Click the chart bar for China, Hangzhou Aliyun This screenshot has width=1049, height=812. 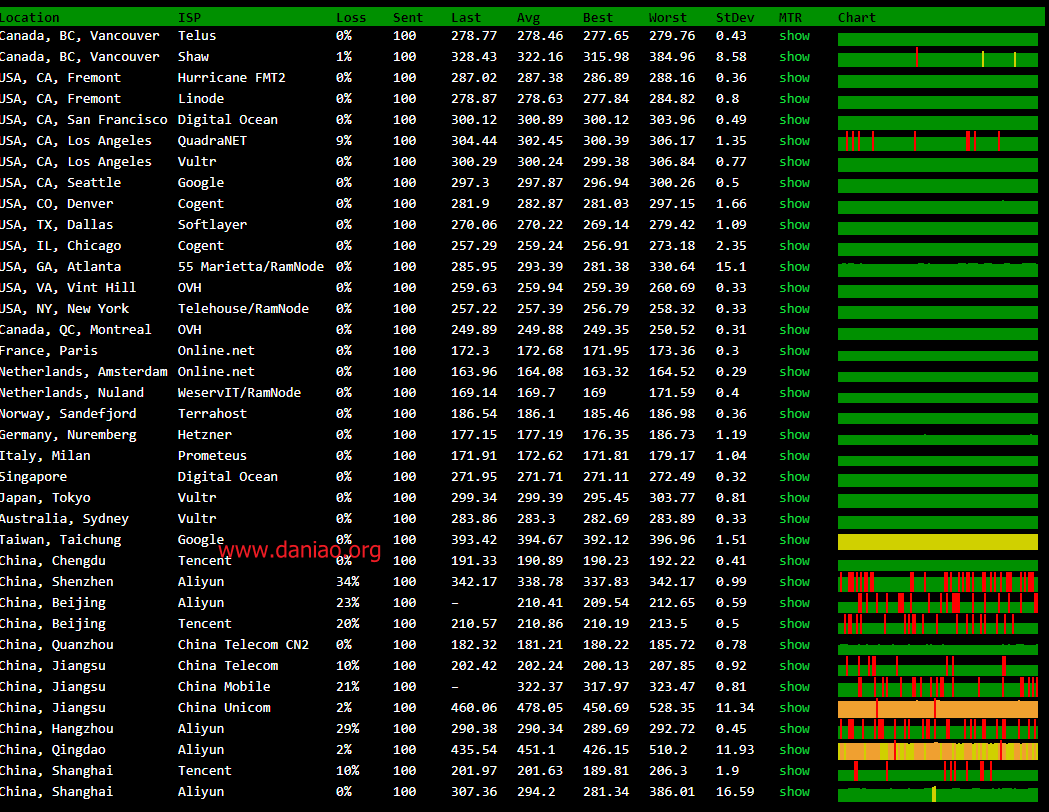937,730
